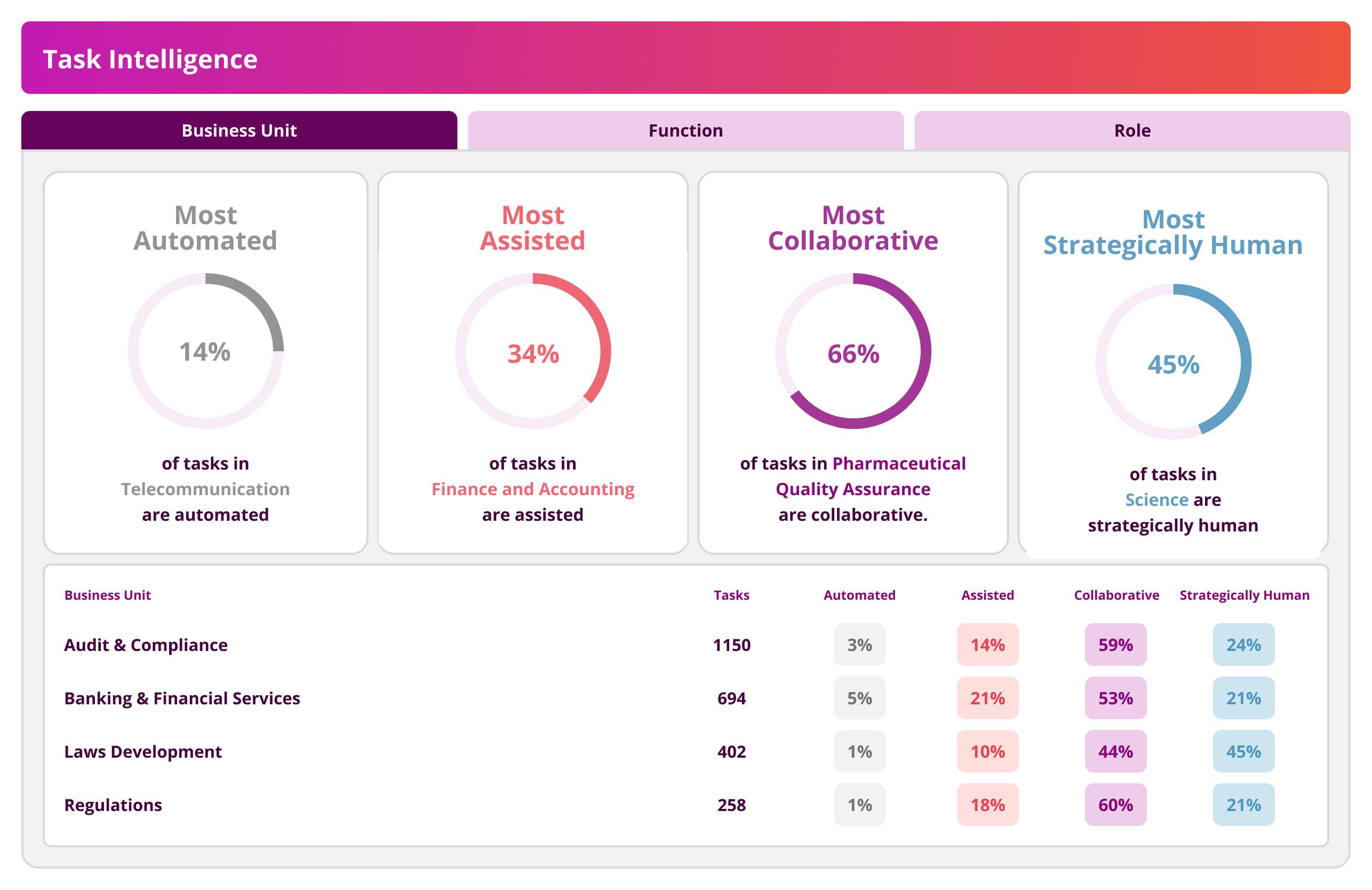The height and width of the screenshot is (890, 1372).
Task: Click the Most Assisted 34% donut chart
Action: coord(533,351)
